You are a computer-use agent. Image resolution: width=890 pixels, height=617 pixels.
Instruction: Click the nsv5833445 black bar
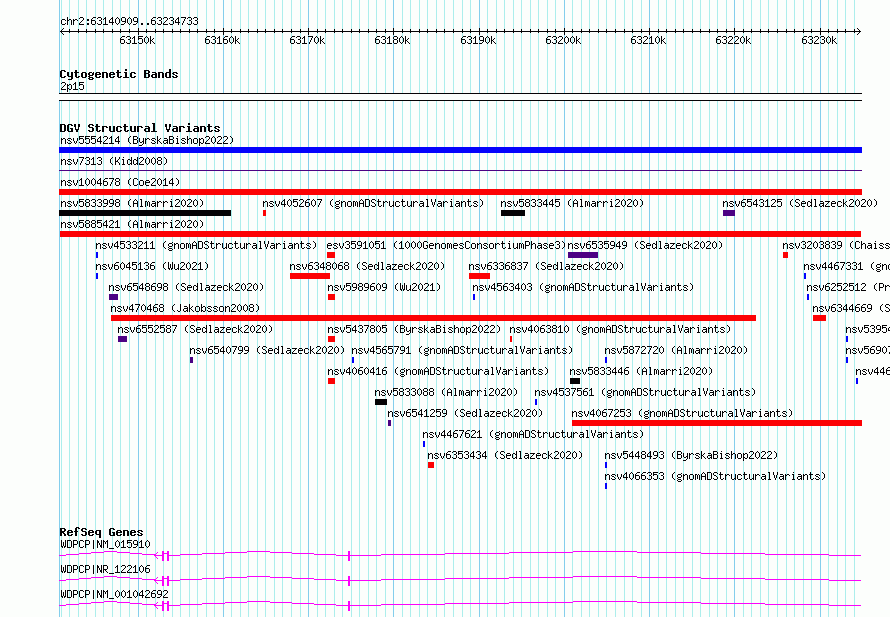tap(513, 213)
